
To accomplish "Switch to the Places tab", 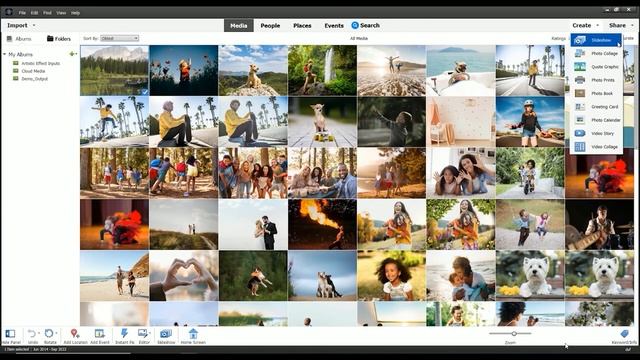I will pos(302,25).
